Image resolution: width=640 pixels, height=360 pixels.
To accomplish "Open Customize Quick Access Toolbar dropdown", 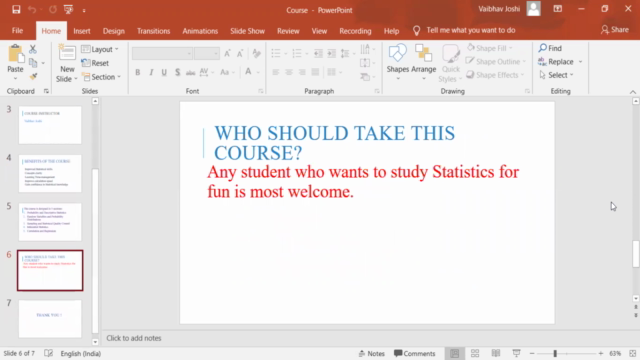I will pos(84,10).
